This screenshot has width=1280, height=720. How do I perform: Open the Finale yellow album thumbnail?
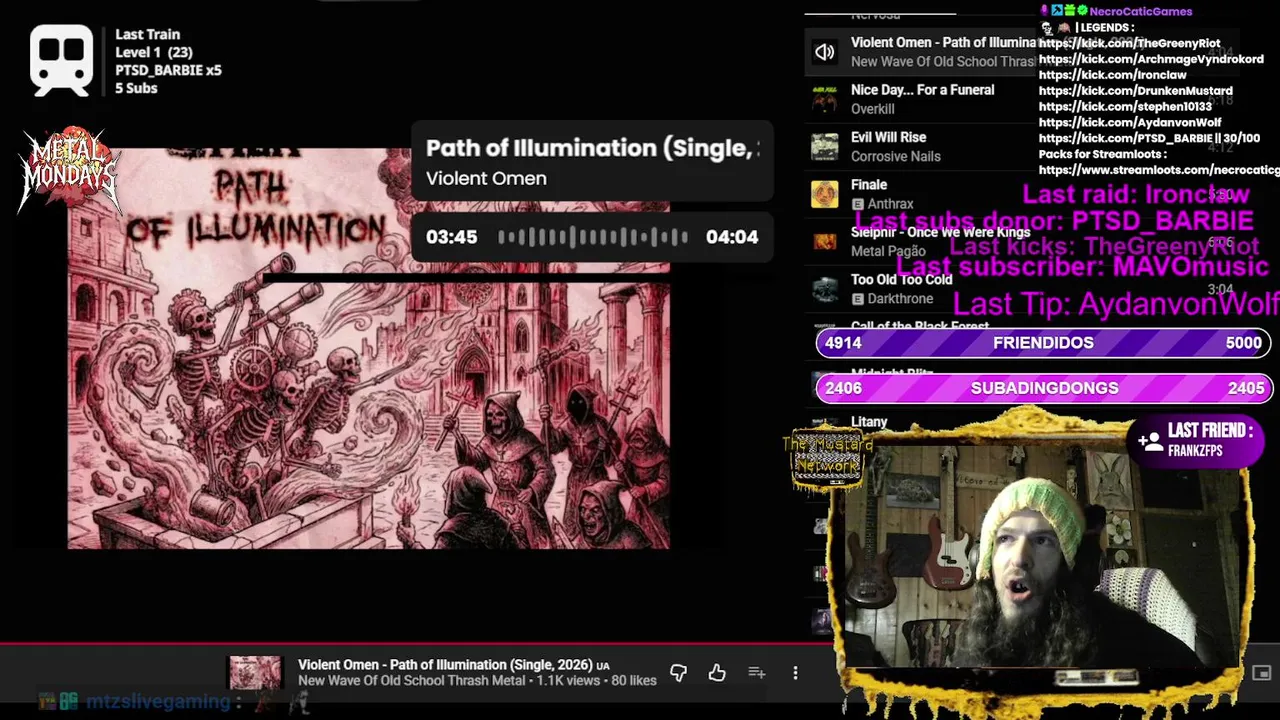824,194
